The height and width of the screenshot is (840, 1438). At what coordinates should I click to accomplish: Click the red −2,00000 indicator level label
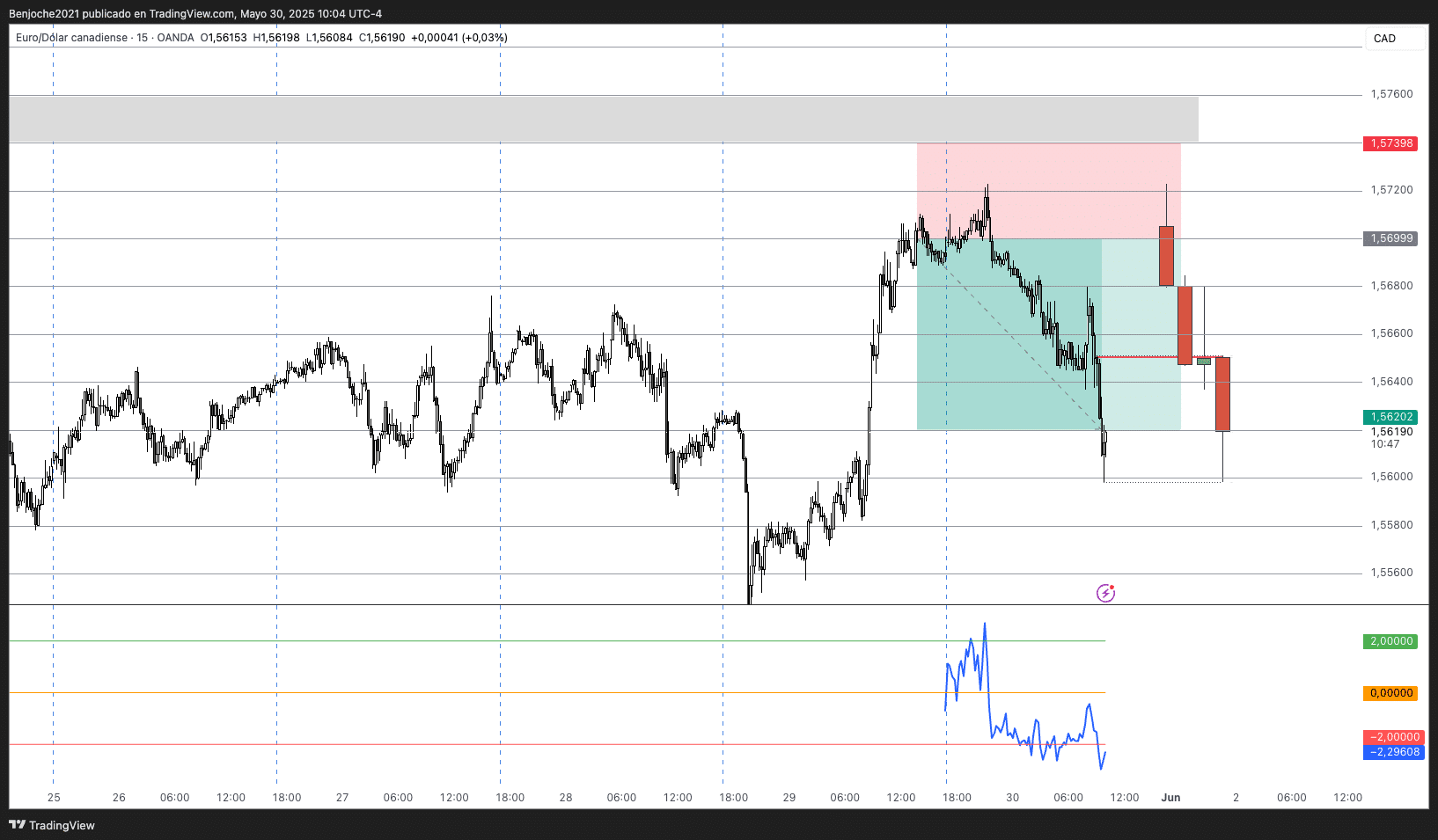point(1394,737)
